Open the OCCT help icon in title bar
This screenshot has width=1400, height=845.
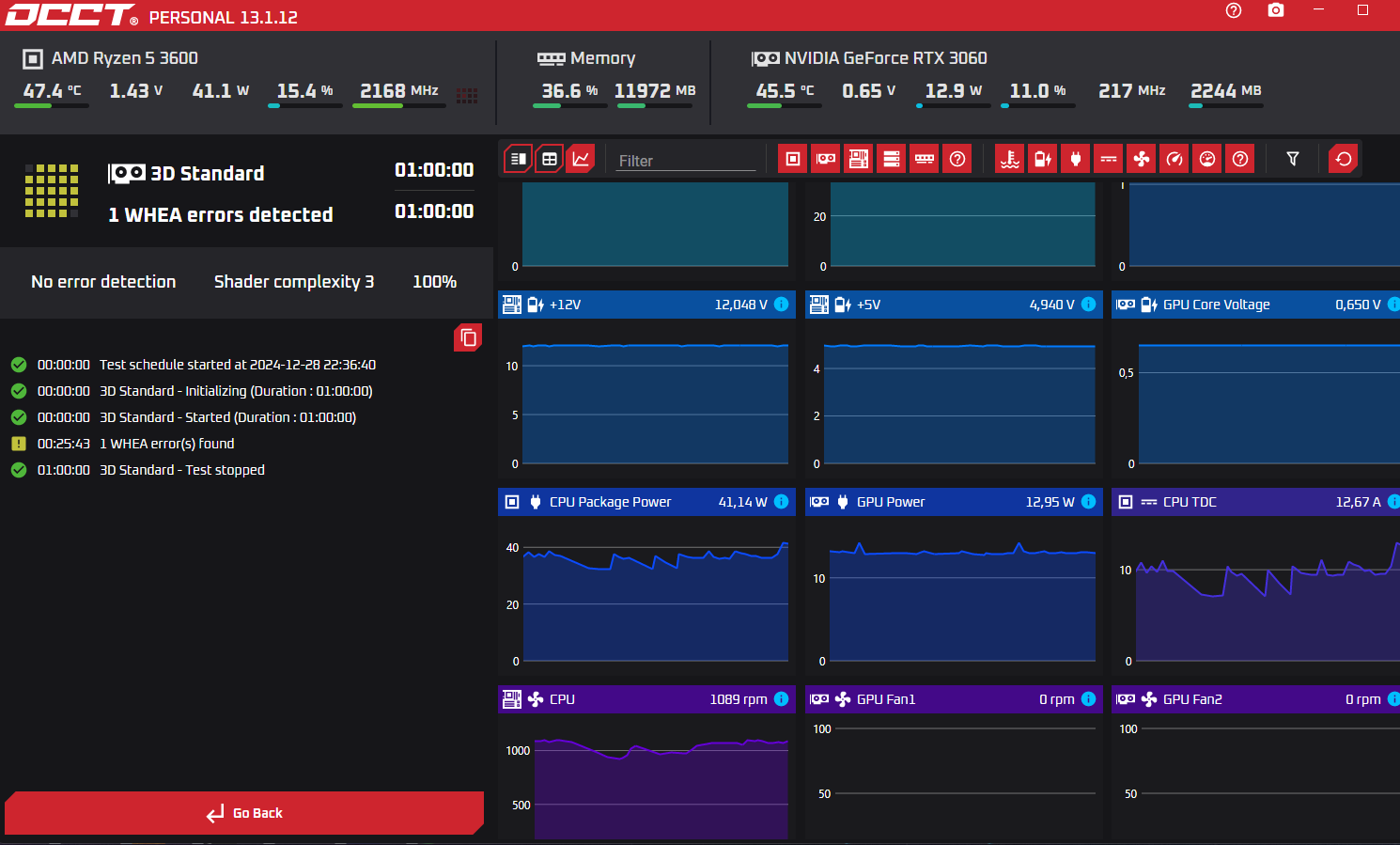click(x=1234, y=10)
